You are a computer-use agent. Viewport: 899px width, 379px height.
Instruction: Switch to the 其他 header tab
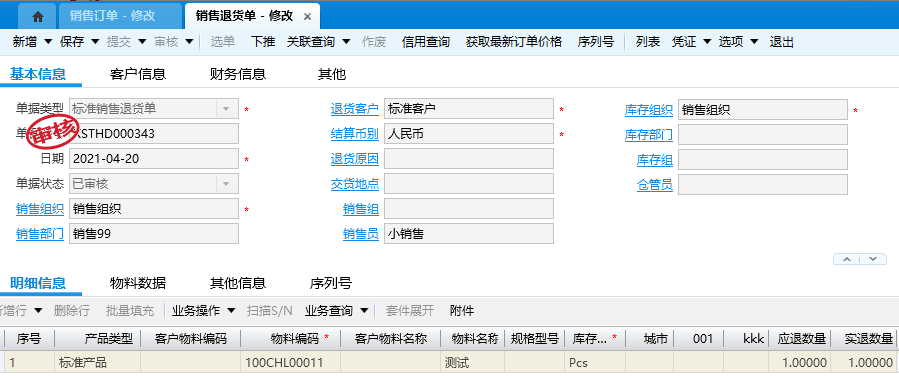point(332,74)
